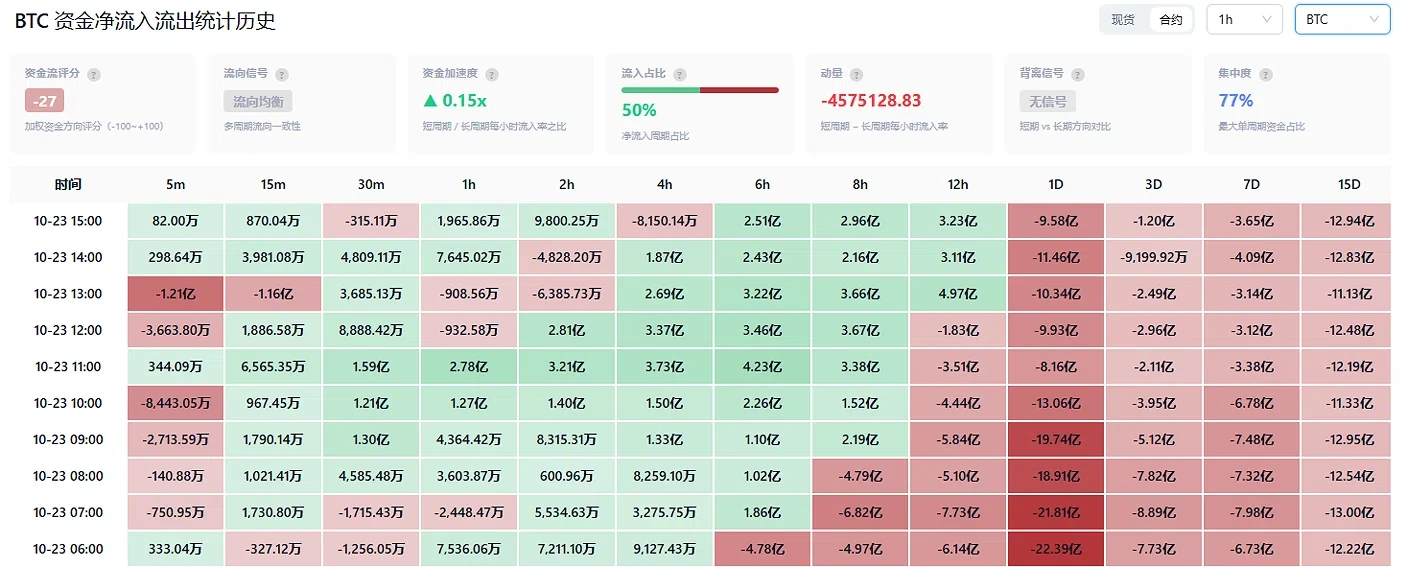Open help icon beside 动量

pyautogui.click(x=856, y=74)
